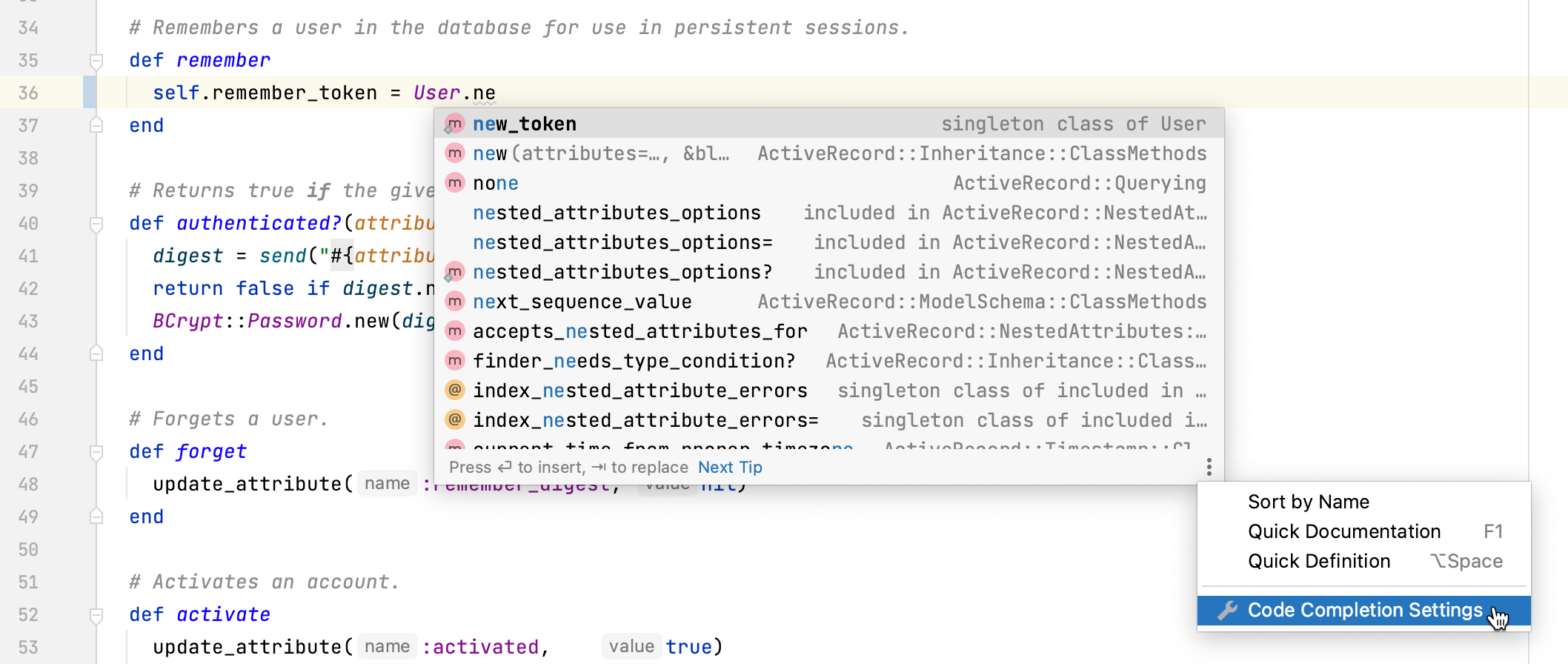
Task: Click the method icon next to none
Action: 454,183
